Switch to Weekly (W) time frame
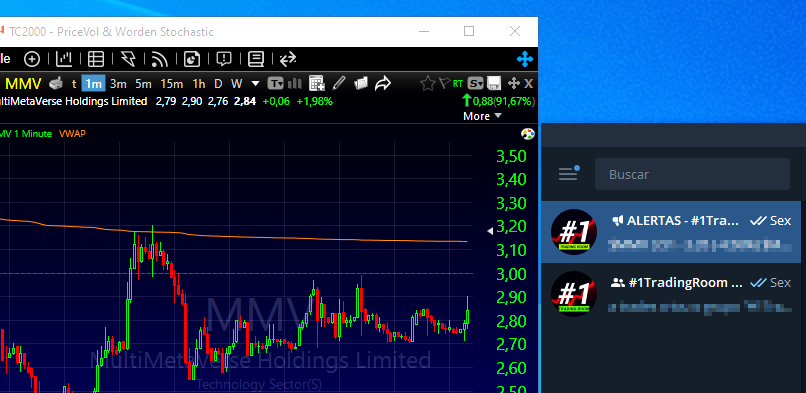The image size is (806, 393). pos(236,84)
